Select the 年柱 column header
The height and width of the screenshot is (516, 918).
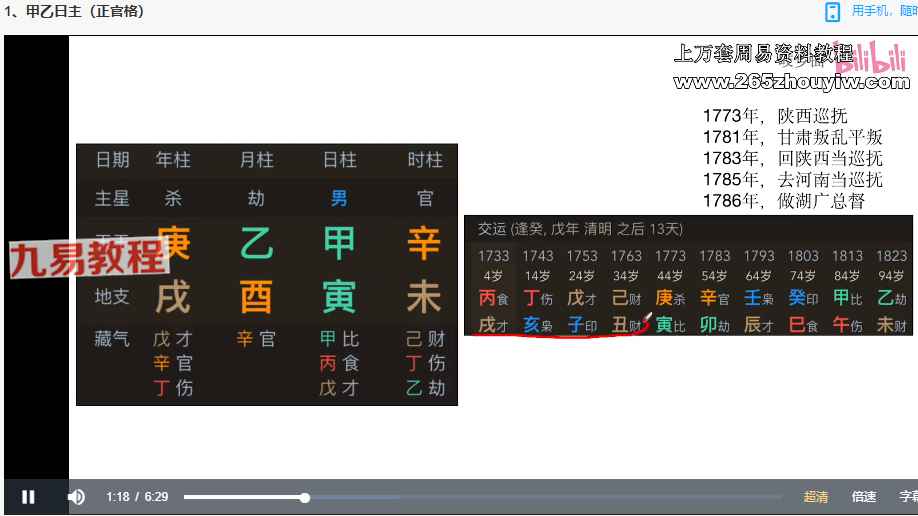[x=173, y=160]
